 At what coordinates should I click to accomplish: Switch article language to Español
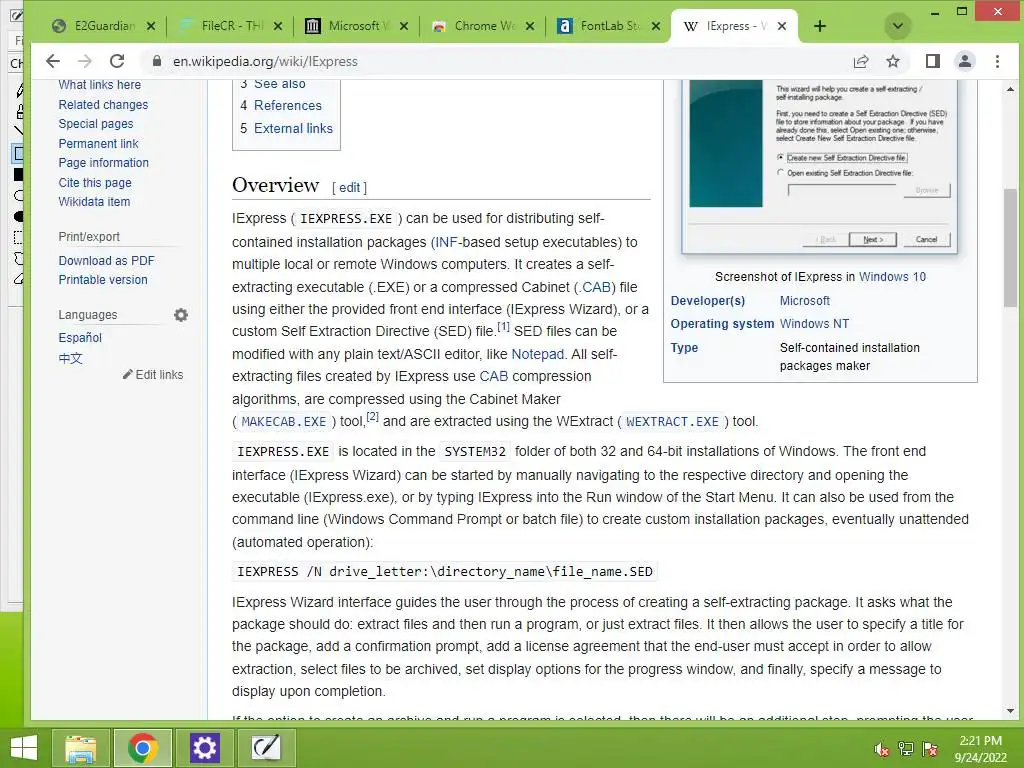coord(80,338)
